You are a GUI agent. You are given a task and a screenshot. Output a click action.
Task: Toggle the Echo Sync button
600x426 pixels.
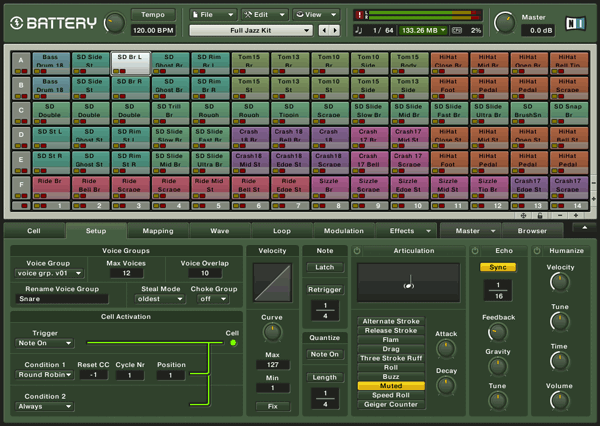(498, 267)
